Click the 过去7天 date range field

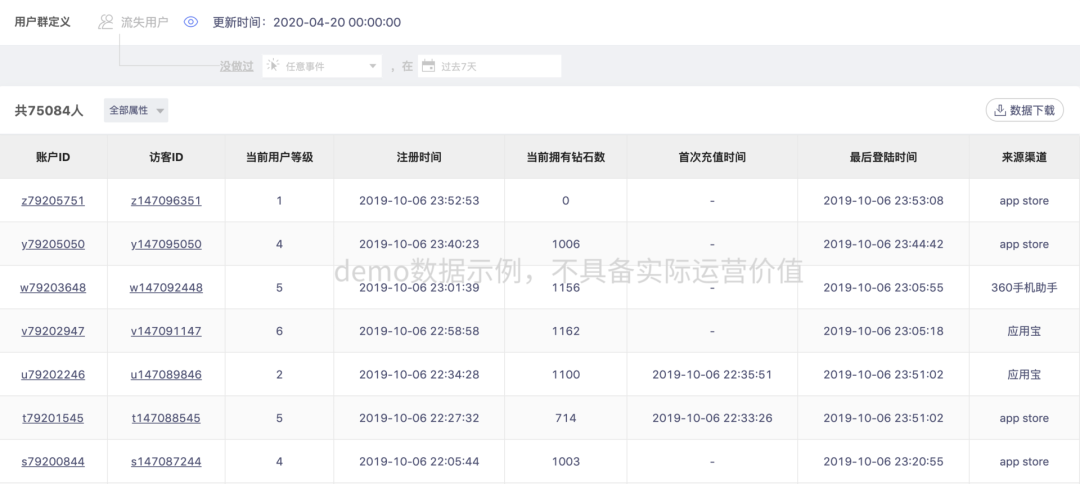[490, 66]
